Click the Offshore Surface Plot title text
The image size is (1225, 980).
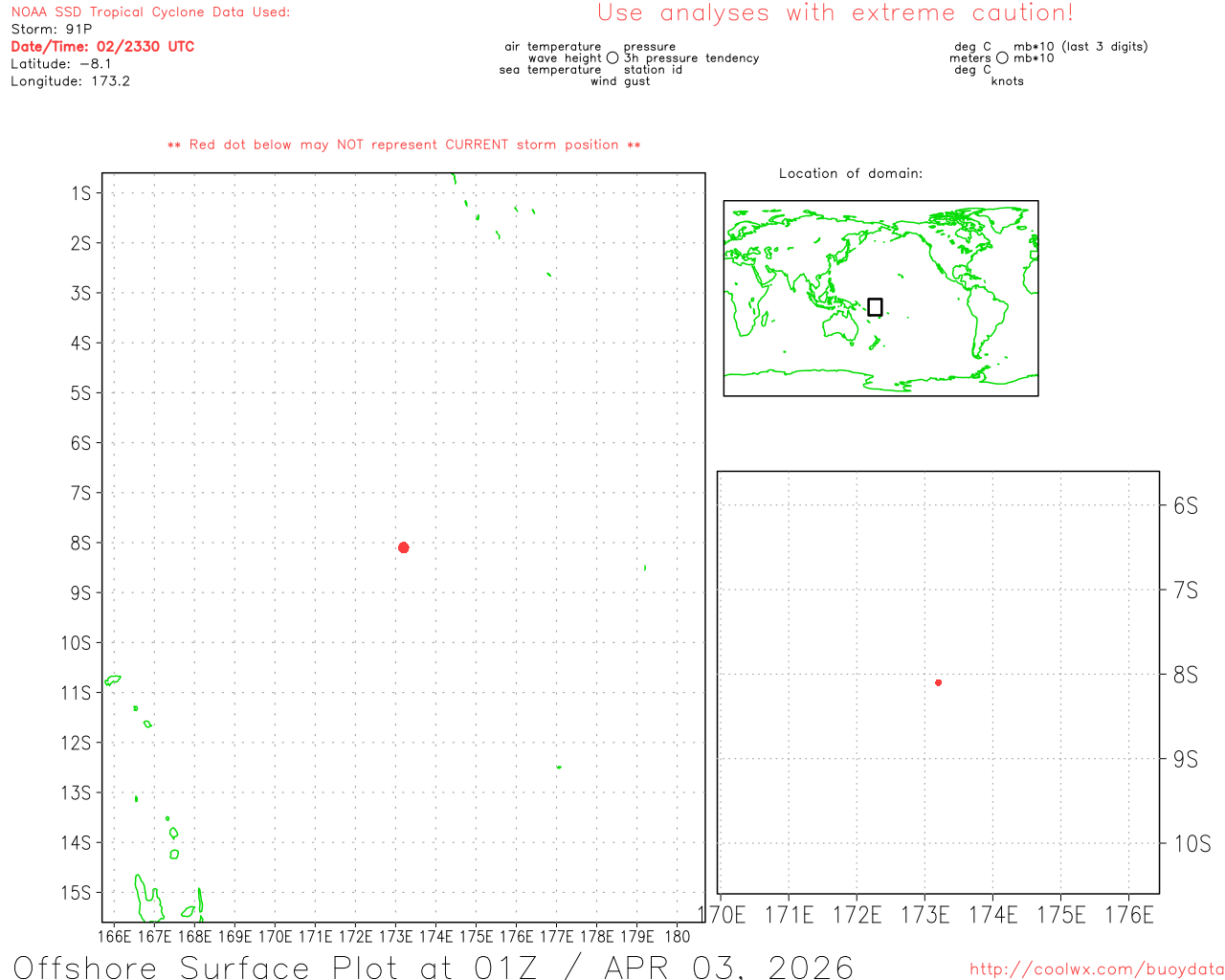(x=433, y=967)
